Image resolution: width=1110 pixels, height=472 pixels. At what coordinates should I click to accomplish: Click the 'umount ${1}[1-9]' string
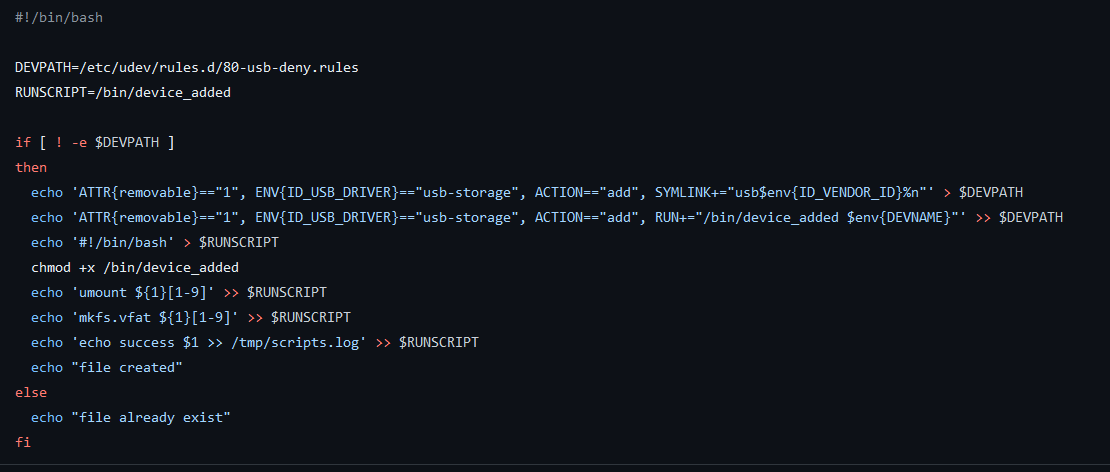point(143,292)
